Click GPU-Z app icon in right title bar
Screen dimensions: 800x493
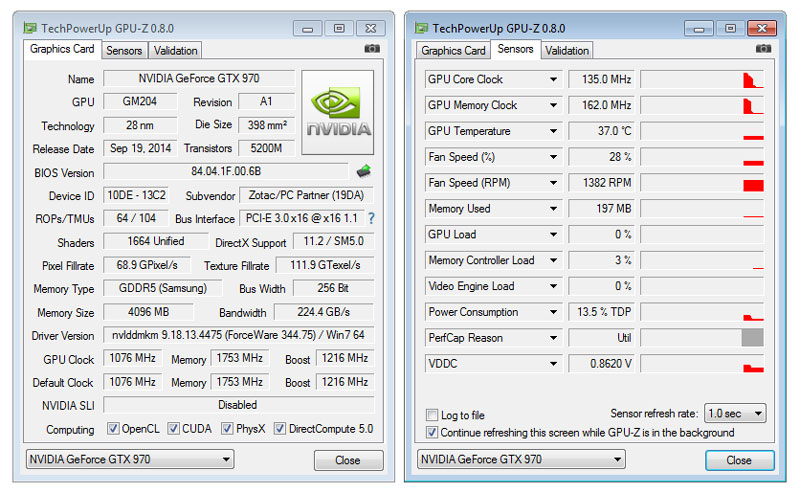(x=421, y=28)
